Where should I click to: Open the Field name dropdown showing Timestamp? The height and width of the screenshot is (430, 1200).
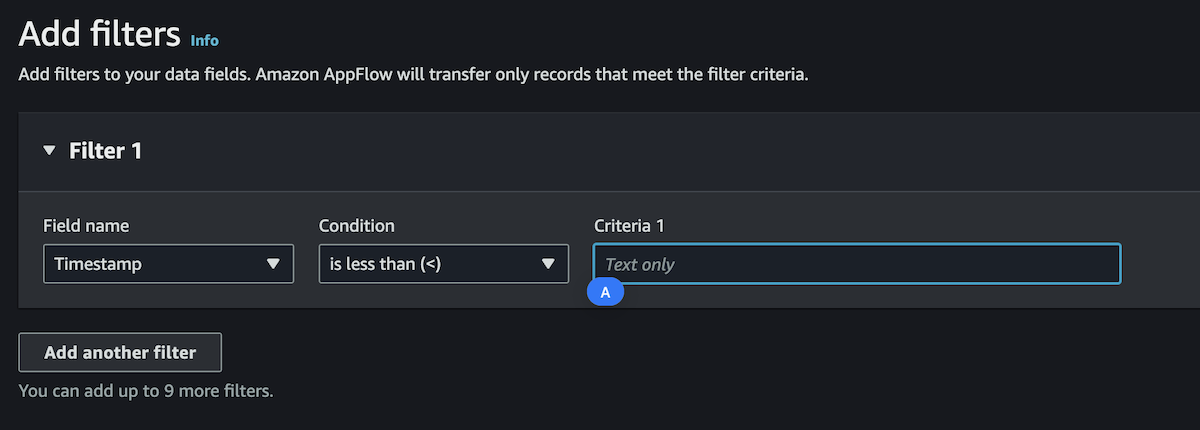[x=168, y=263]
